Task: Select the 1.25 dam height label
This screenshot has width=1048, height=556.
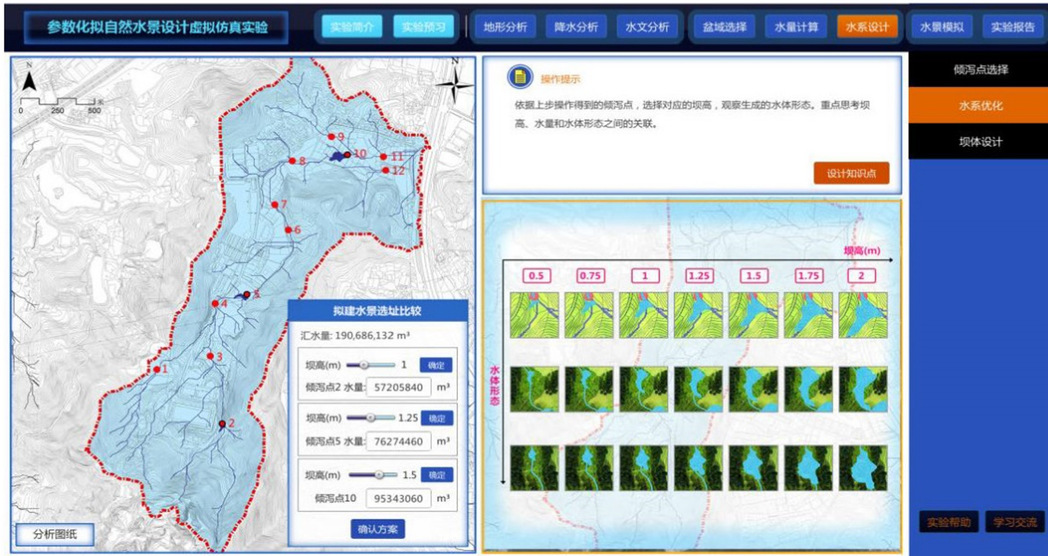Action: (699, 275)
